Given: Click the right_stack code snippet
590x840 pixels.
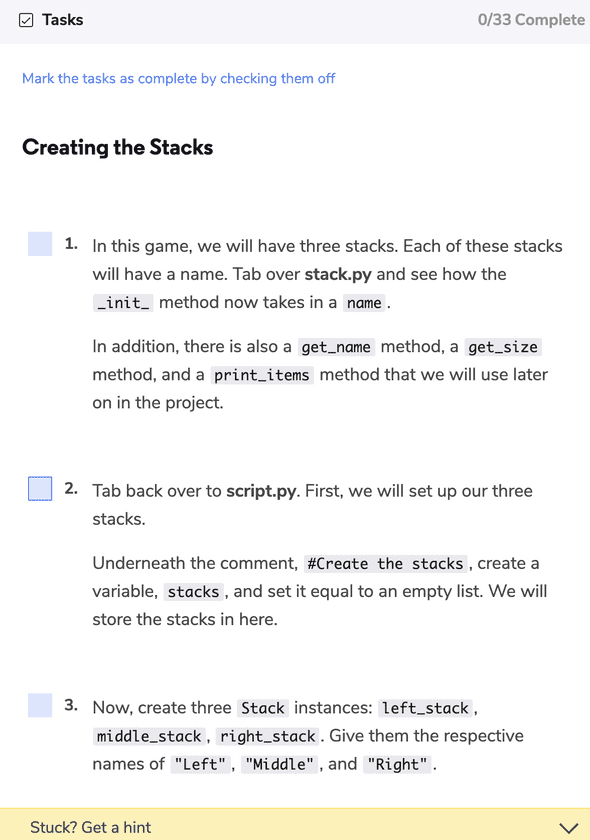Looking at the screenshot, I should click(x=268, y=736).
